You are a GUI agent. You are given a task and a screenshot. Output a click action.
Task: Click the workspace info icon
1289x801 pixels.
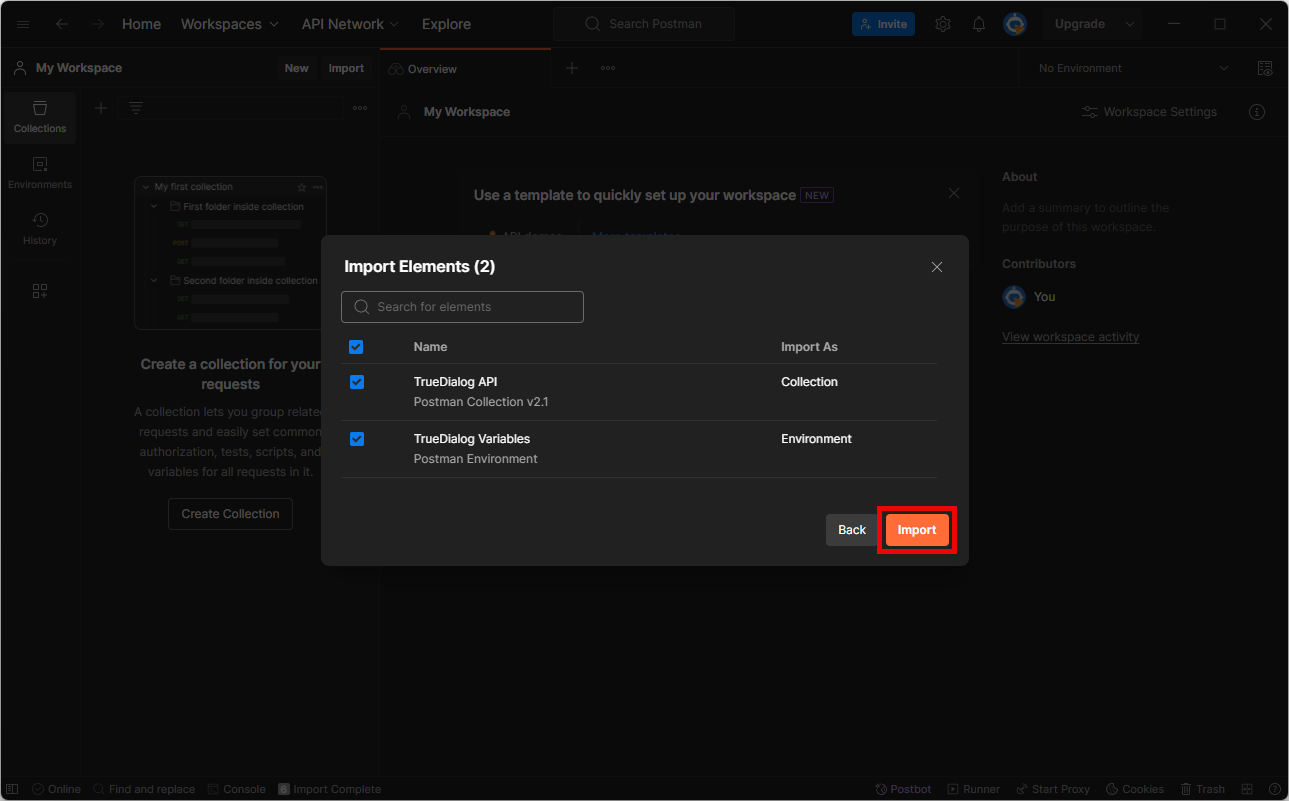[1258, 112]
